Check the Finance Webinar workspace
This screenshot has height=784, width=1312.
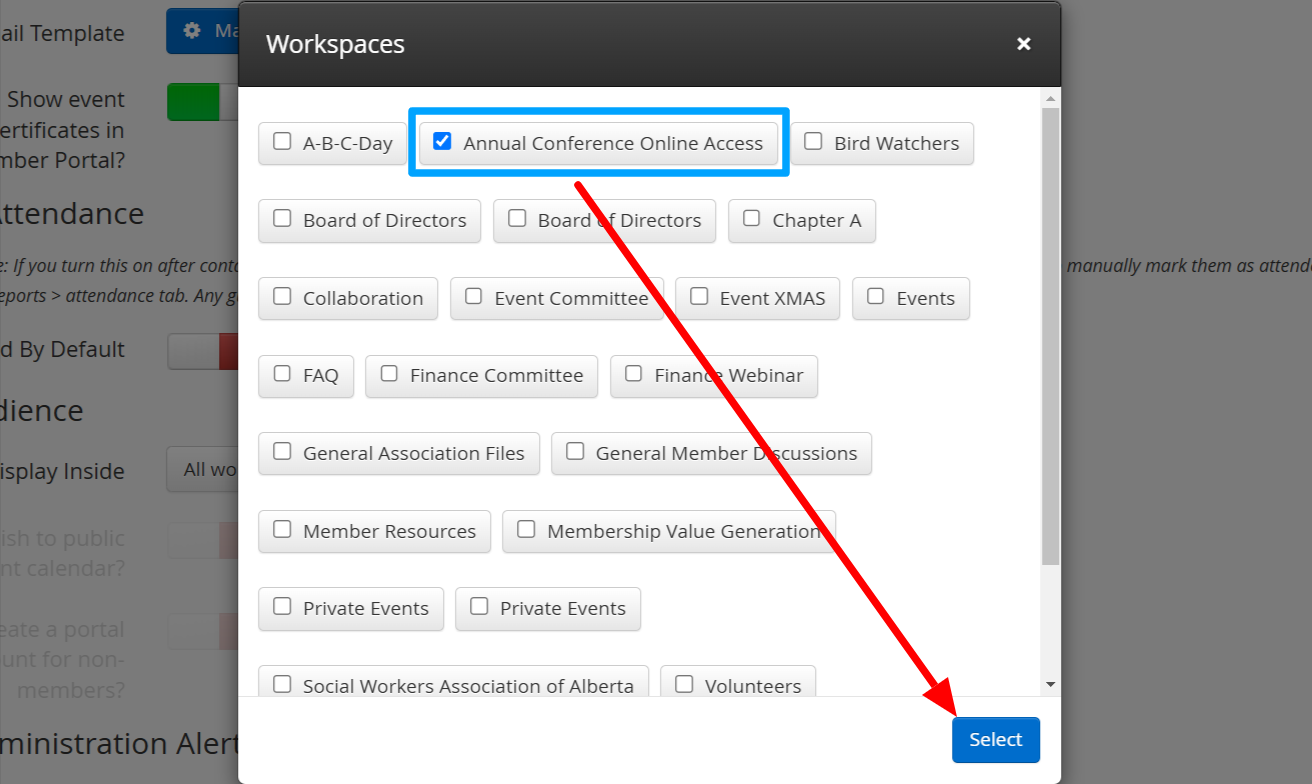click(634, 374)
